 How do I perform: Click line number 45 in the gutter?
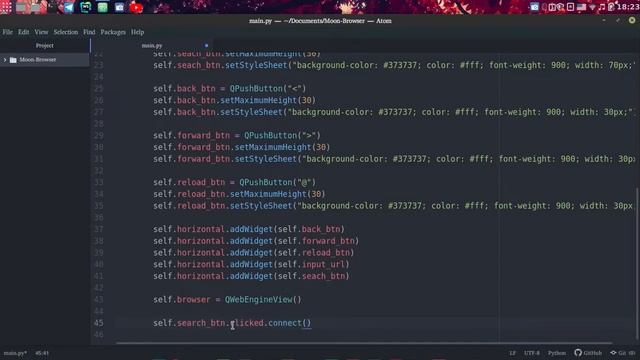coord(98,323)
